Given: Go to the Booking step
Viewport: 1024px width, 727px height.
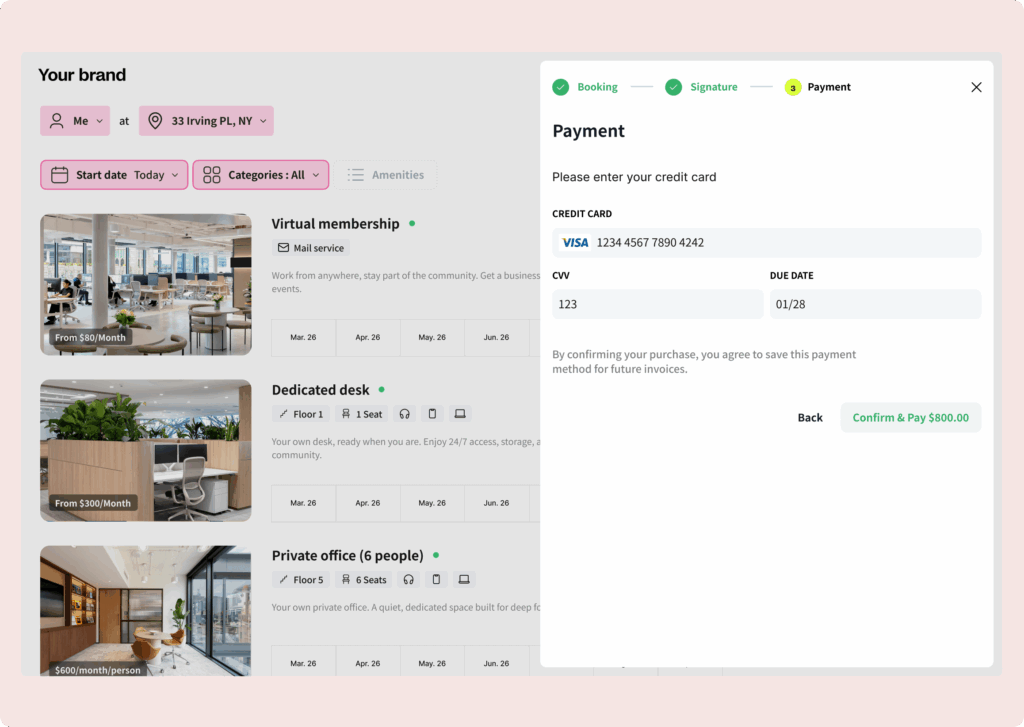Looking at the screenshot, I should click(586, 87).
